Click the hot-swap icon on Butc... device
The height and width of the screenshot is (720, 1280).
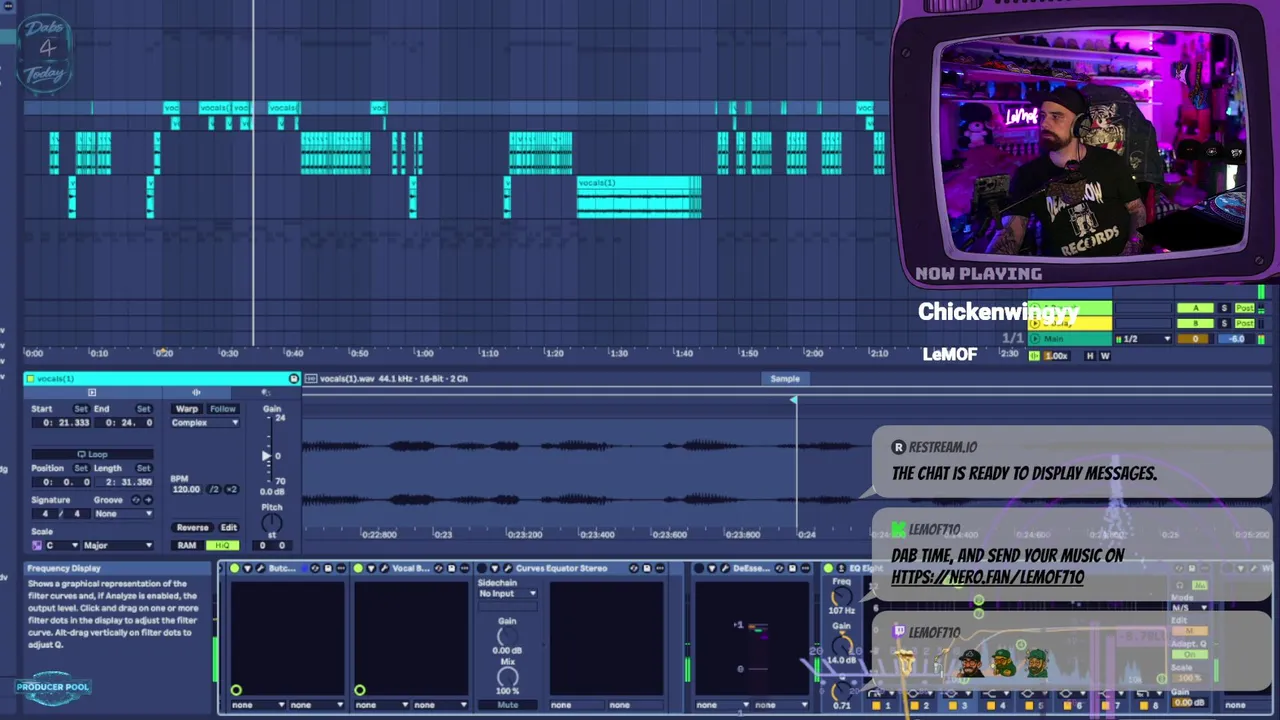315,568
